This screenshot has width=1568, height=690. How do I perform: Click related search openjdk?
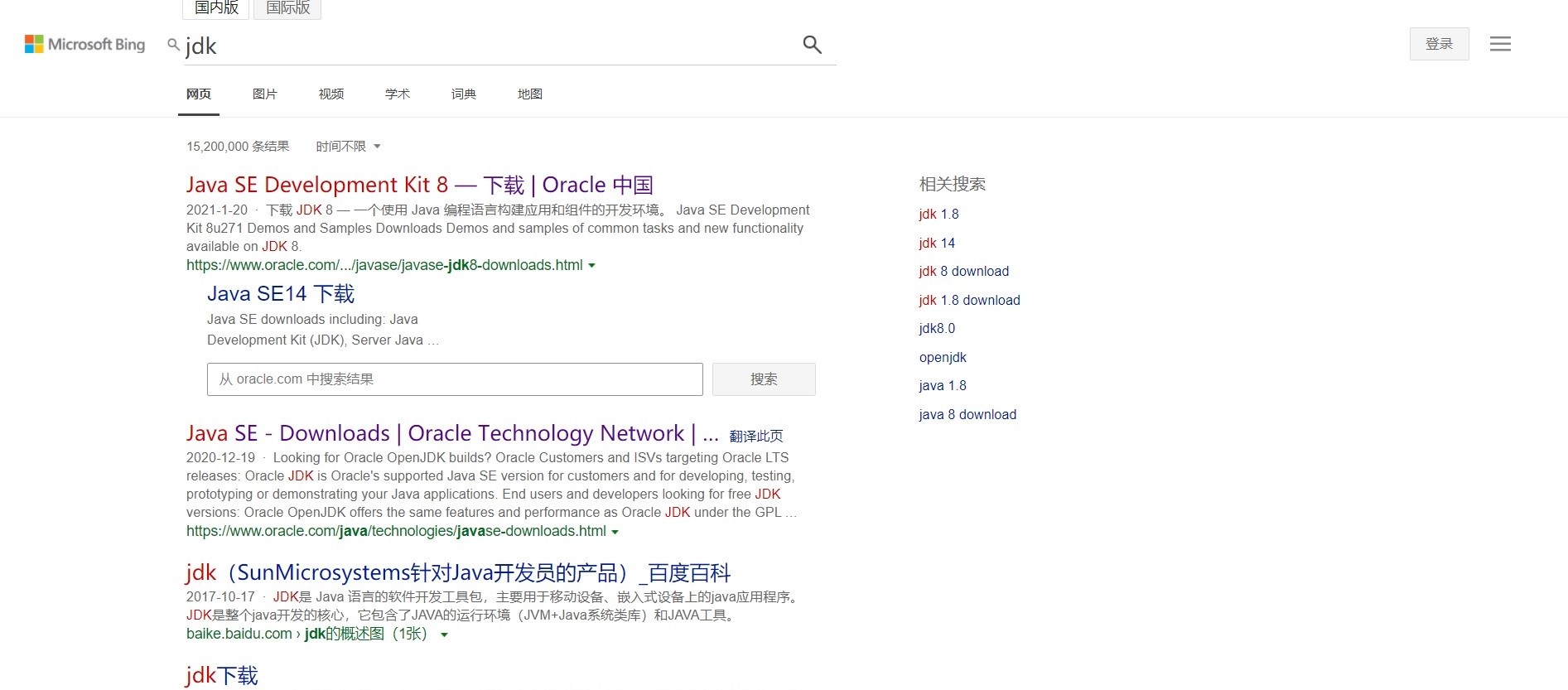[x=943, y=358]
